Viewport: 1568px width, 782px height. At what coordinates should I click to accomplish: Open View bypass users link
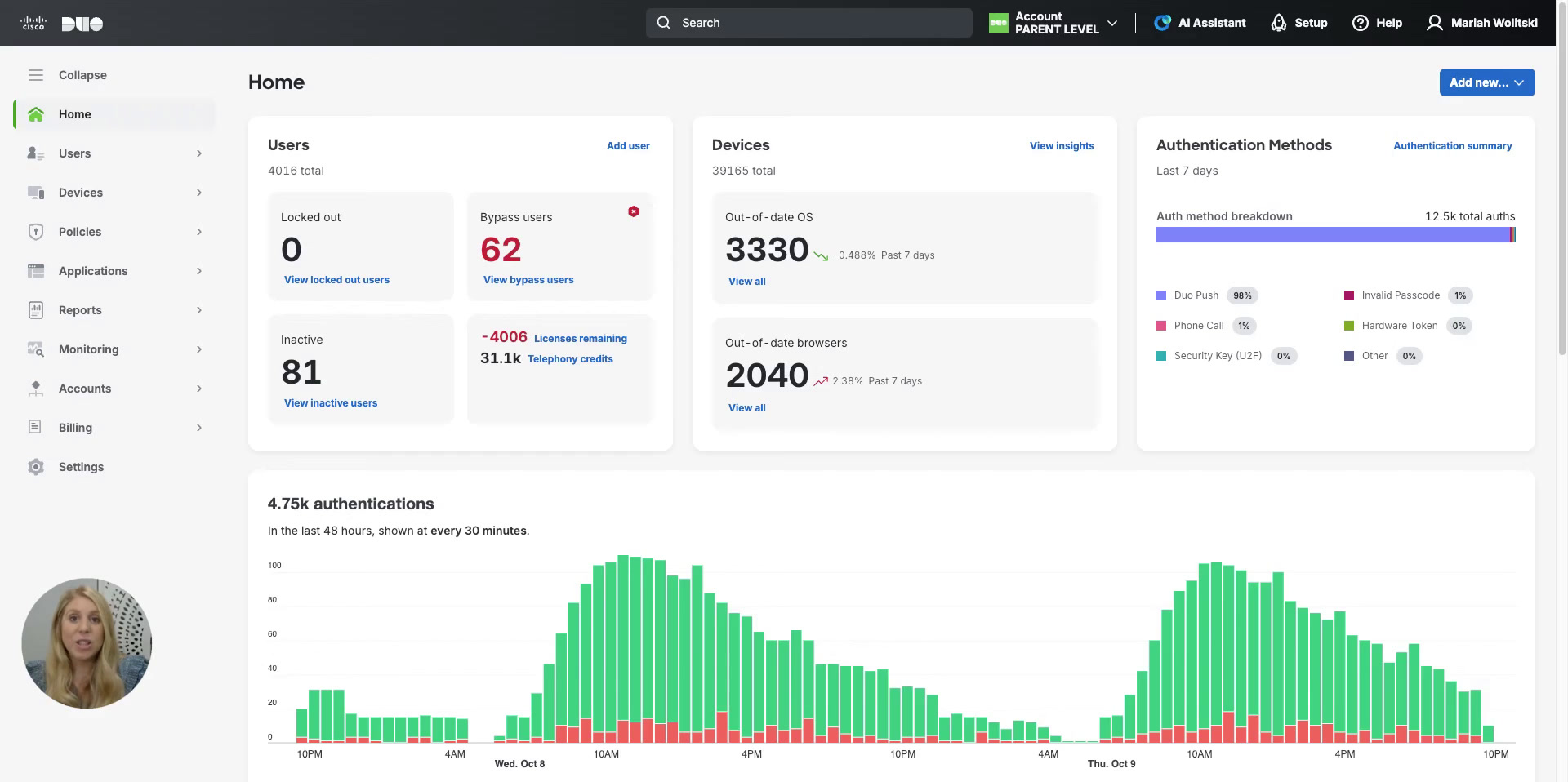[528, 280]
